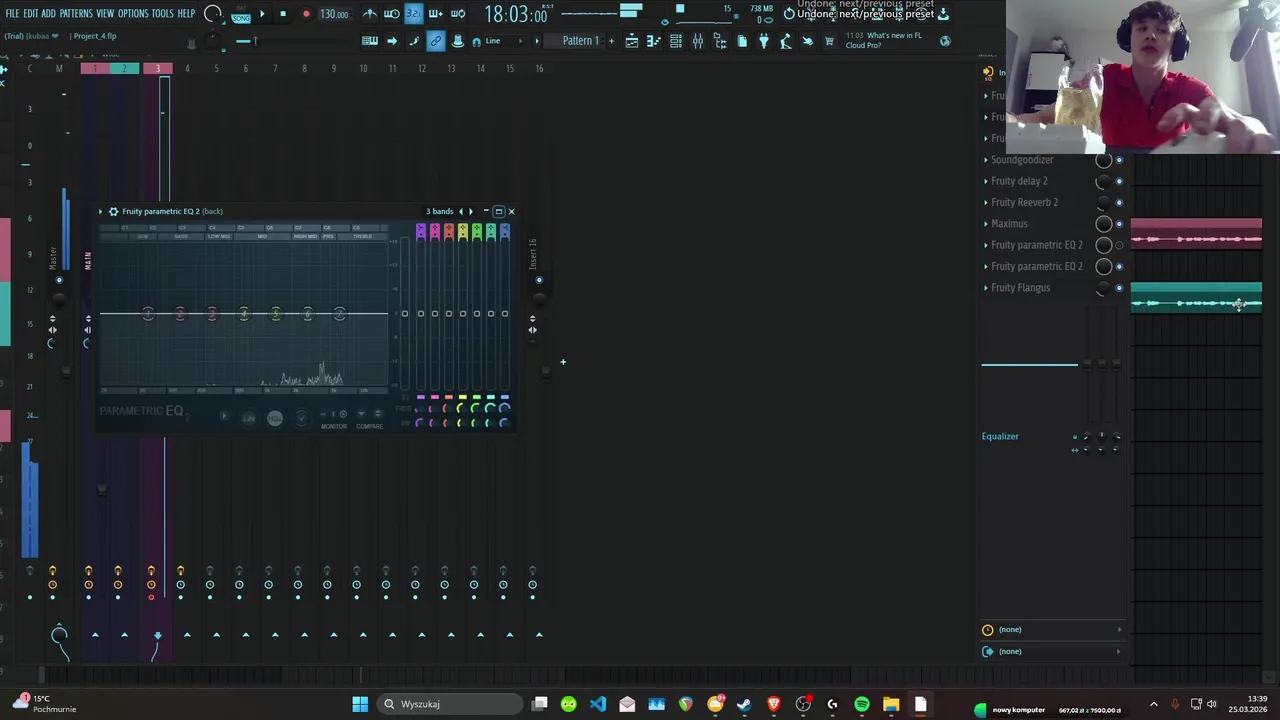
Task: Toggle the highlighted link icon in toolbar
Action: [435, 41]
